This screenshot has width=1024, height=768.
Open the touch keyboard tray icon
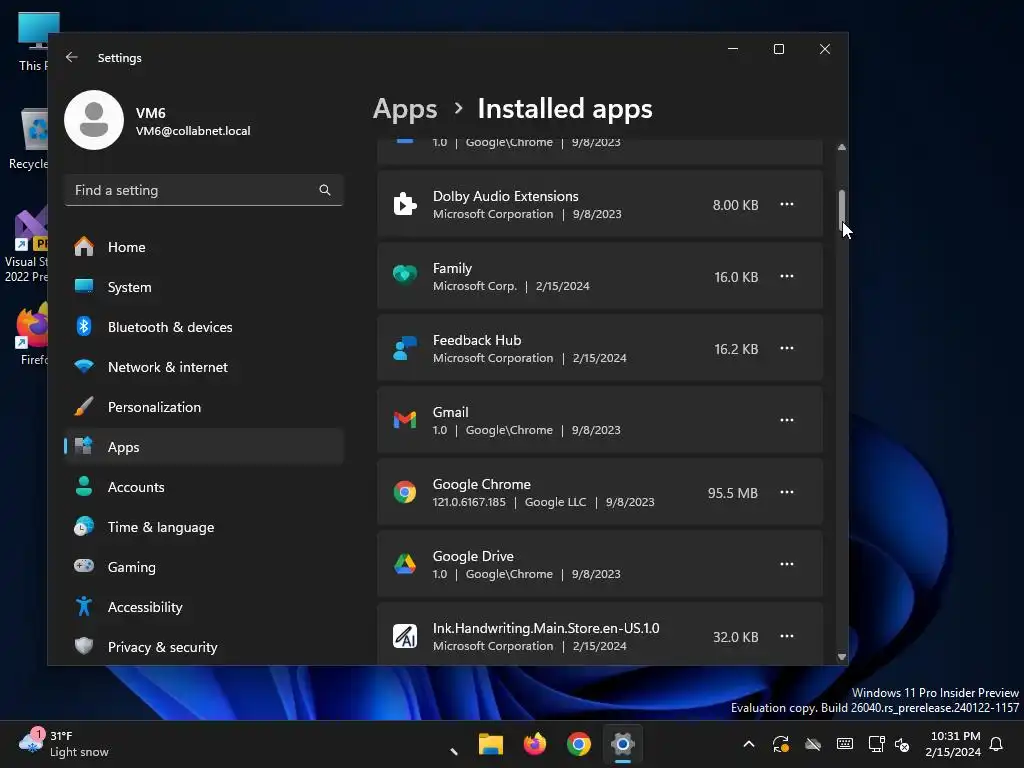[x=844, y=744]
